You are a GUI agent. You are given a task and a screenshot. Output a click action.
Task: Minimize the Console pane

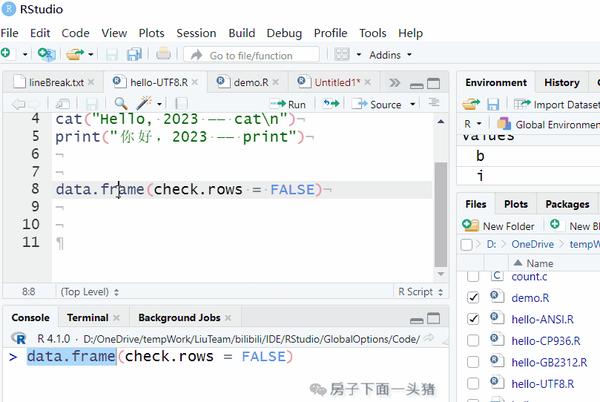(416, 321)
